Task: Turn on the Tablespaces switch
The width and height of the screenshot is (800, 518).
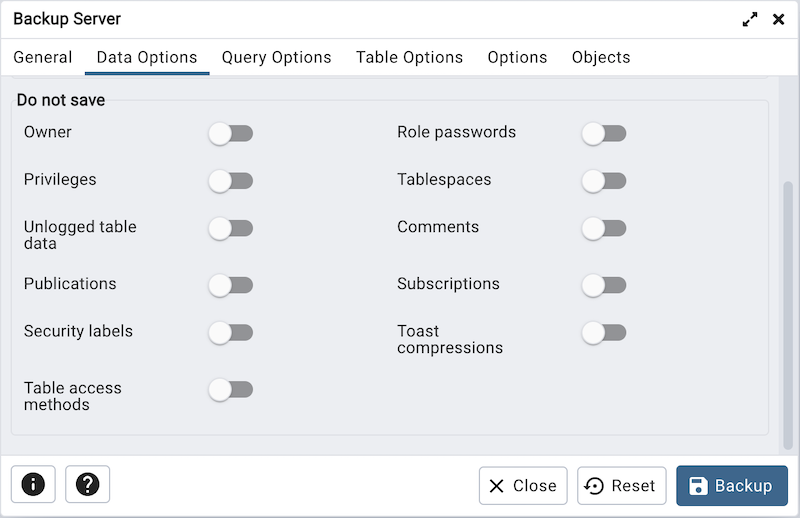Action: tap(604, 181)
